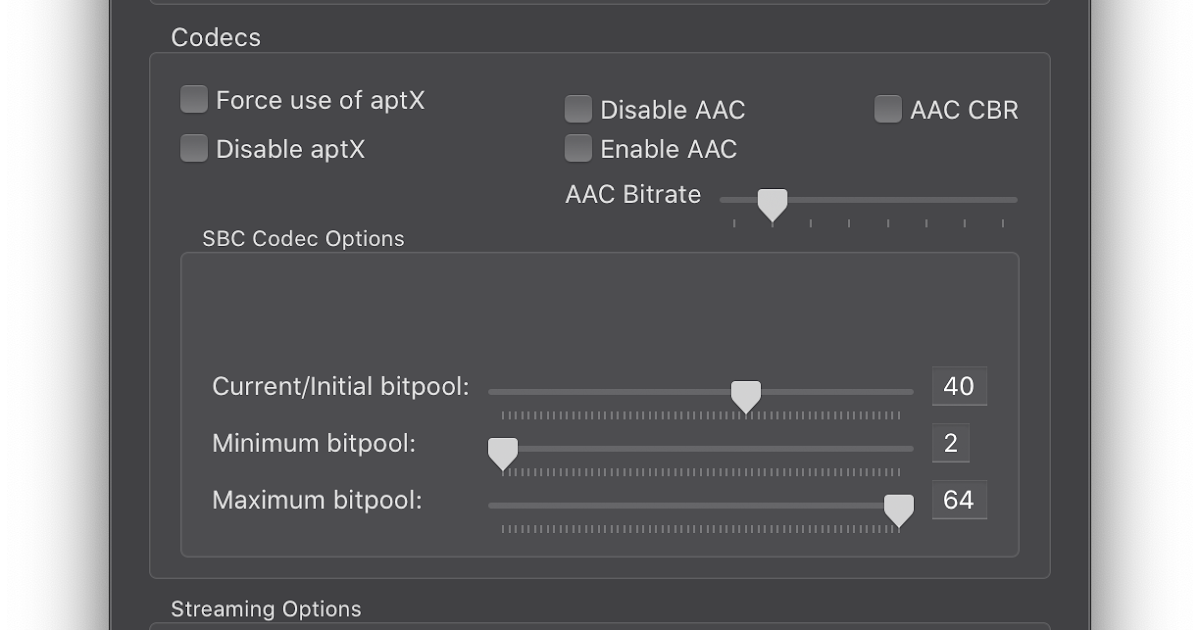
Task: Check the "Enable AAC" option
Action: tap(578, 147)
